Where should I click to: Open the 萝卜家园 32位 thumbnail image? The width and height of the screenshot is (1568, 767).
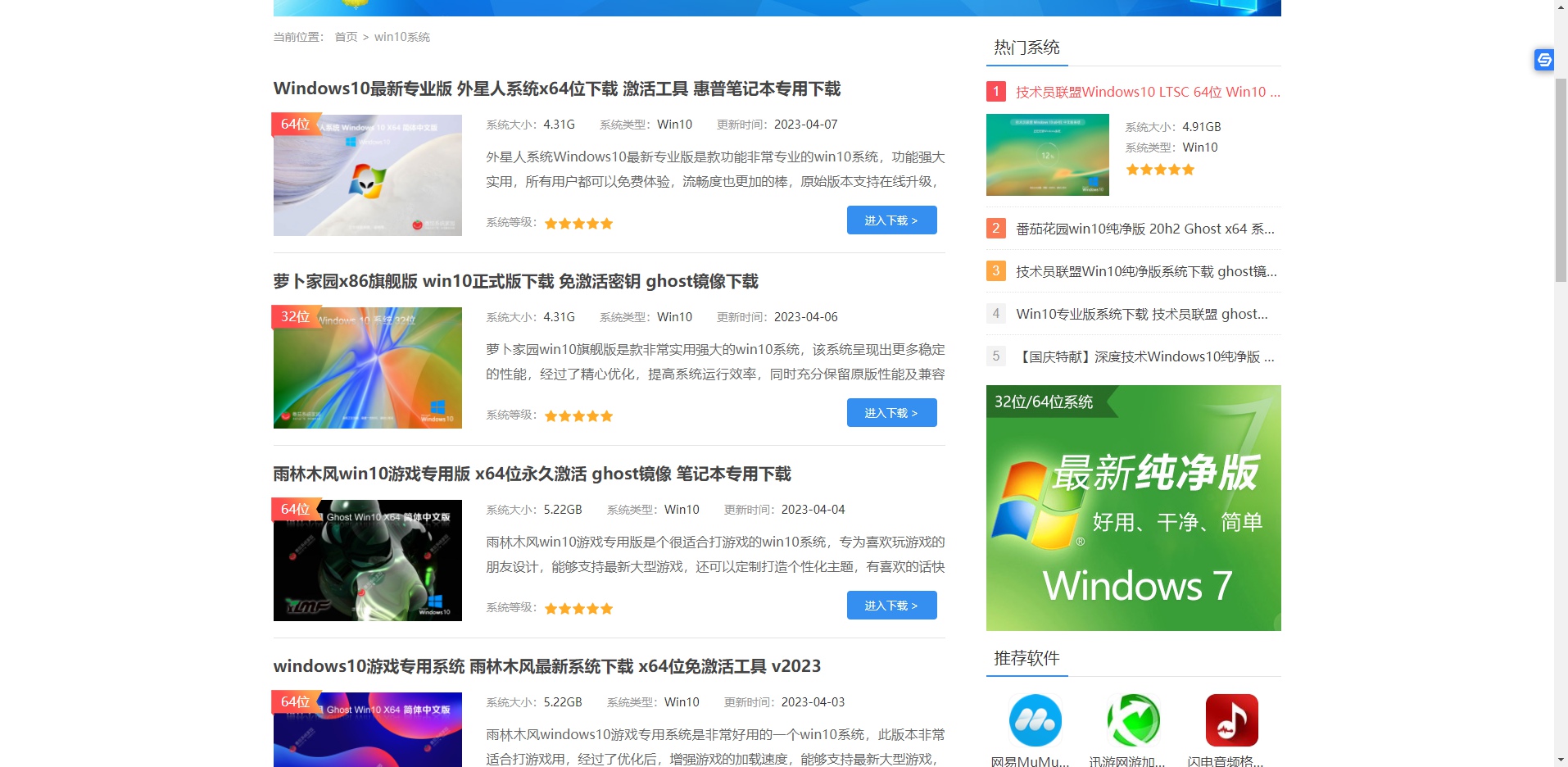[x=368, y=368]
